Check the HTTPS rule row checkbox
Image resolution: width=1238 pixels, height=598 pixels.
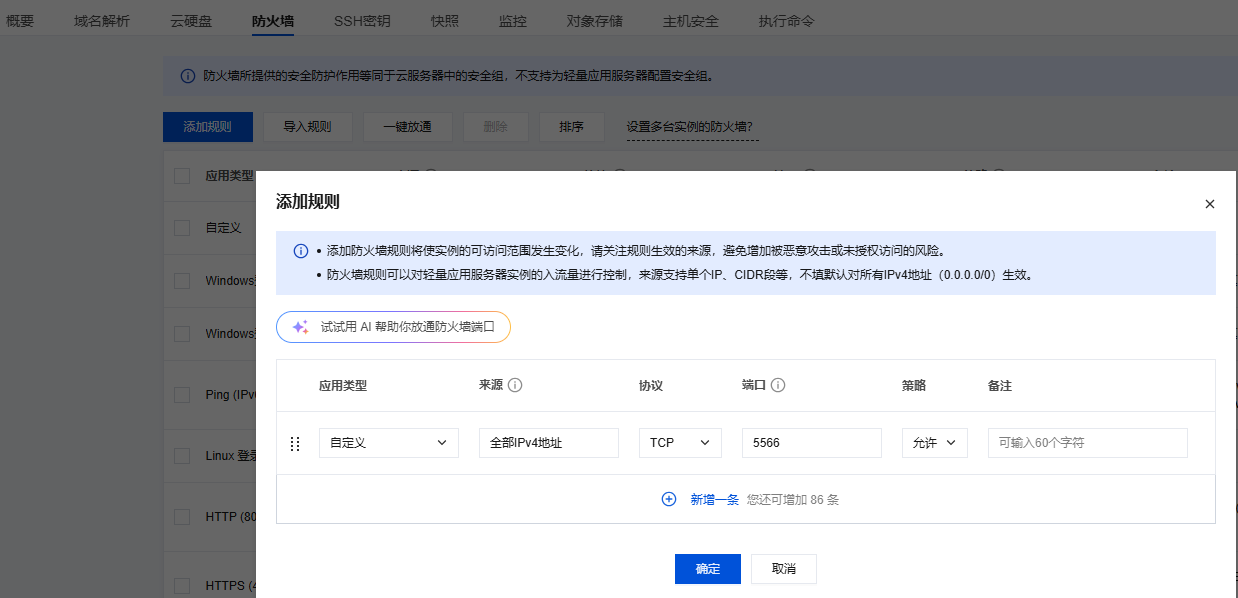182,585
